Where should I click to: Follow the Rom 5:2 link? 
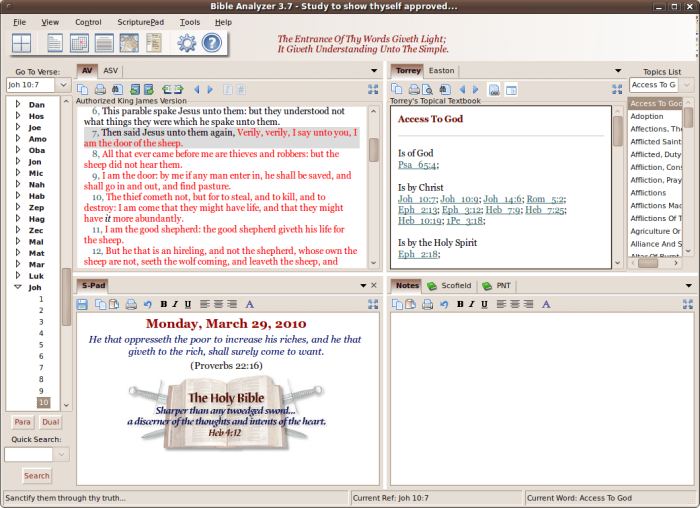545,199
